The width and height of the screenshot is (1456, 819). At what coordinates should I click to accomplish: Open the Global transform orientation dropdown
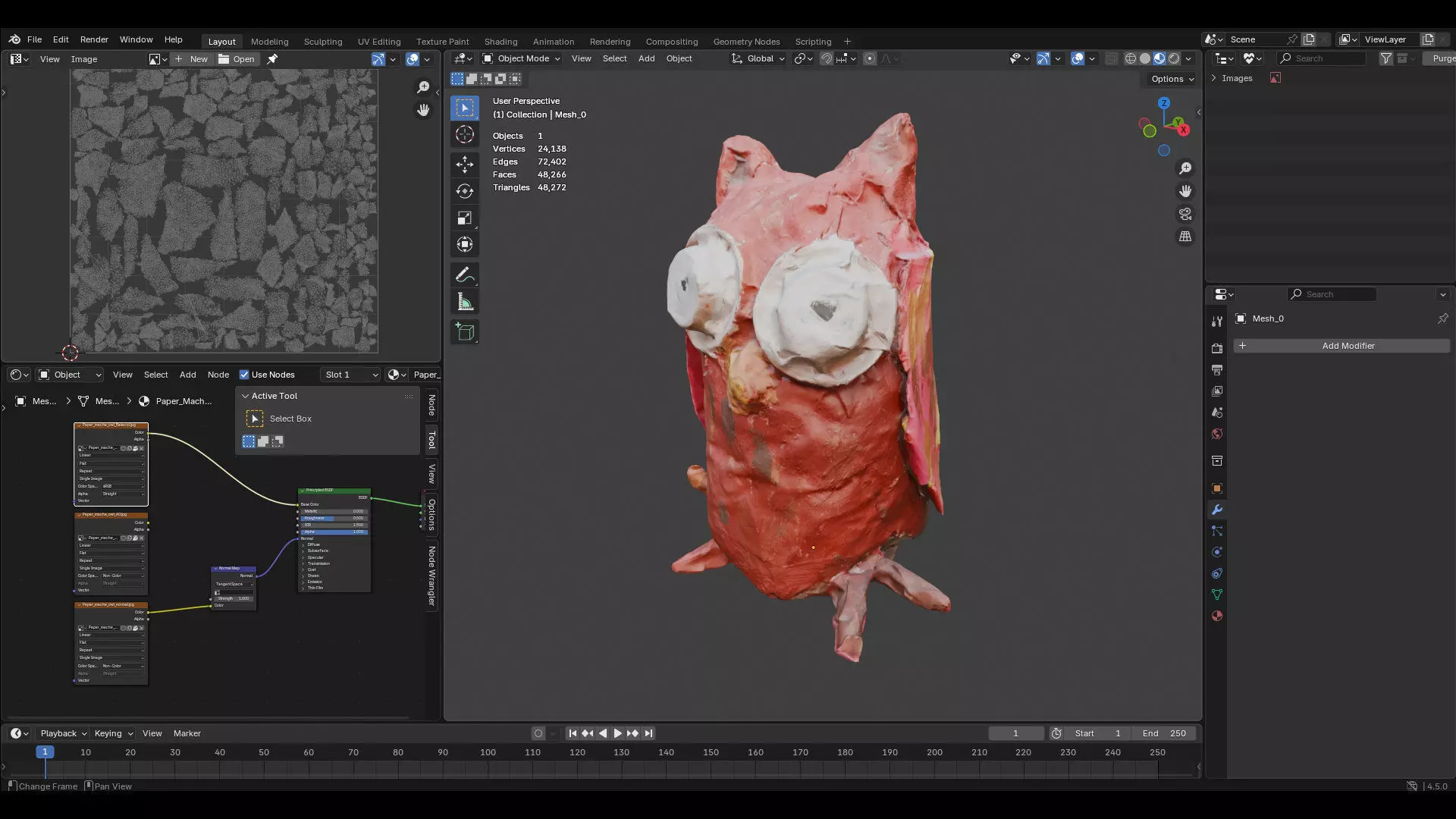(x=758, y=58)
